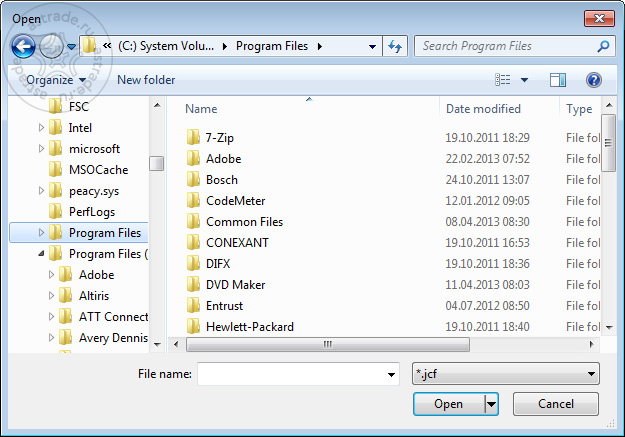Change view using the views icon
625x437 pixels.
(x=503, y=80)
